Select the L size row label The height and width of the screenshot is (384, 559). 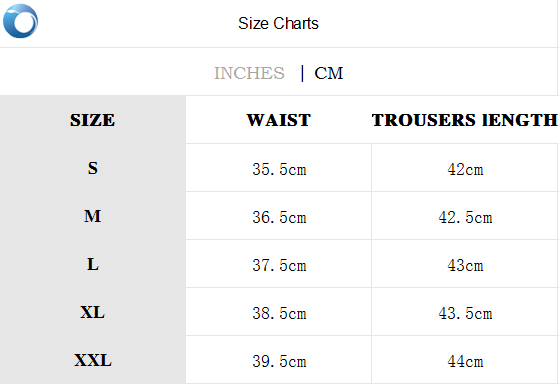click(93, 264)
